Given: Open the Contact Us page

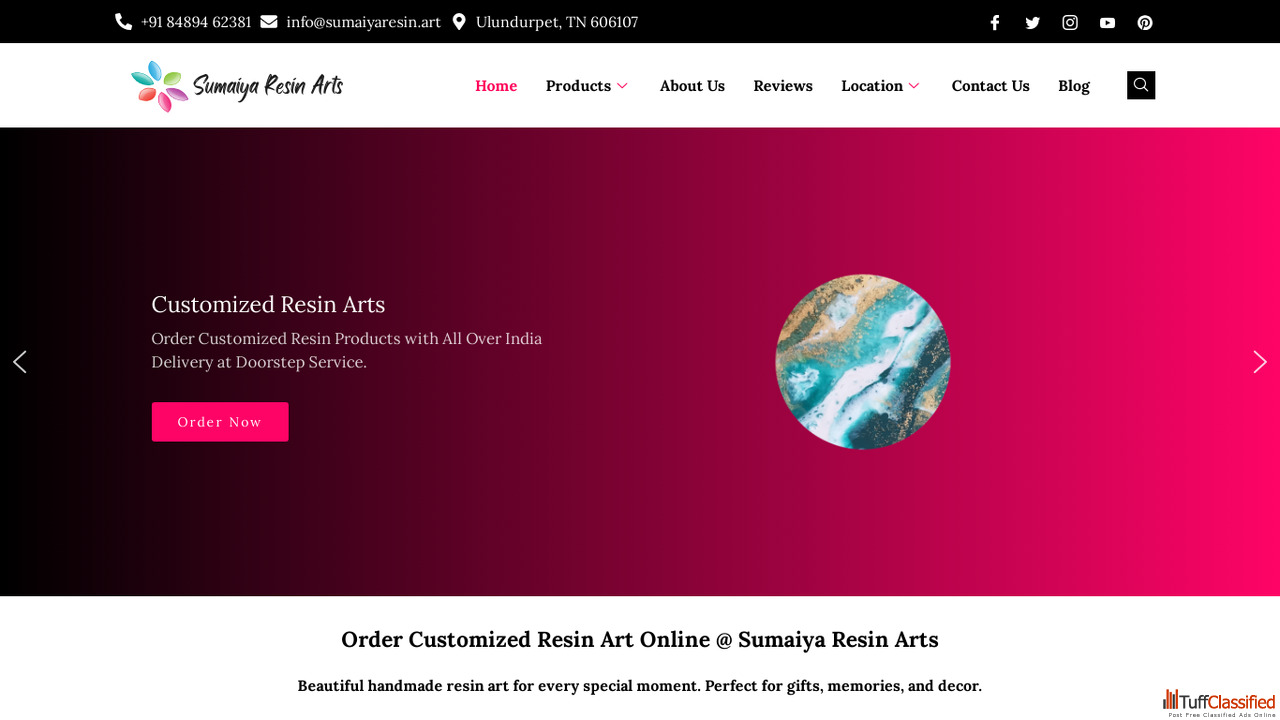Looking at the screenshot, I should [x=990, y=86].
